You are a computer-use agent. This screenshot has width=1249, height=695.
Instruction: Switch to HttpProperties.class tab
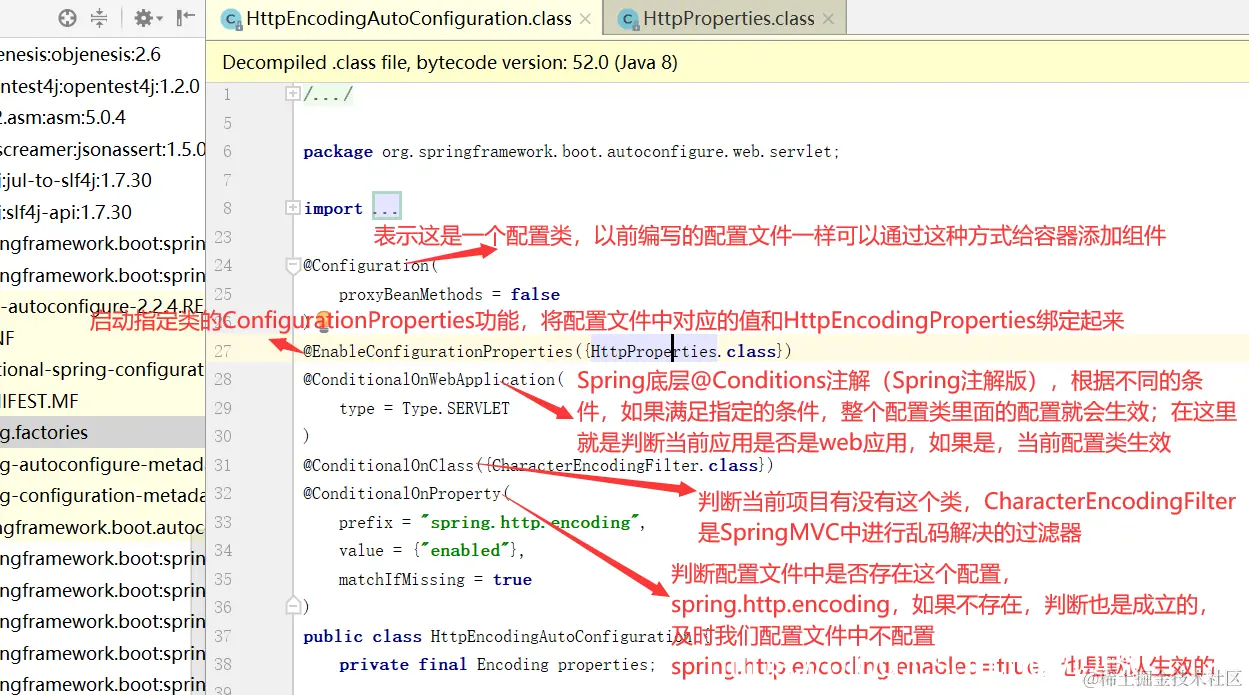tap(728, 19)
